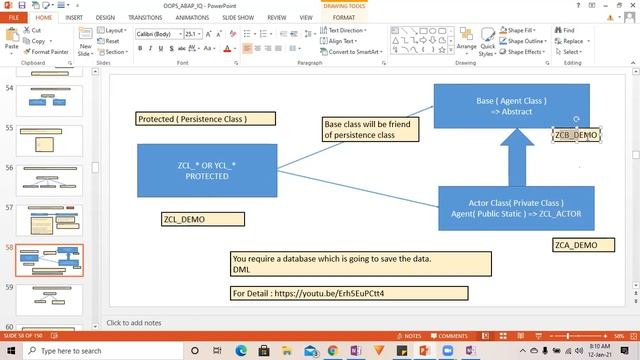Image resolution: width=640 pixels, height=360 pixels.
Task: Click Reset slide button
Action: coord(108,41)
